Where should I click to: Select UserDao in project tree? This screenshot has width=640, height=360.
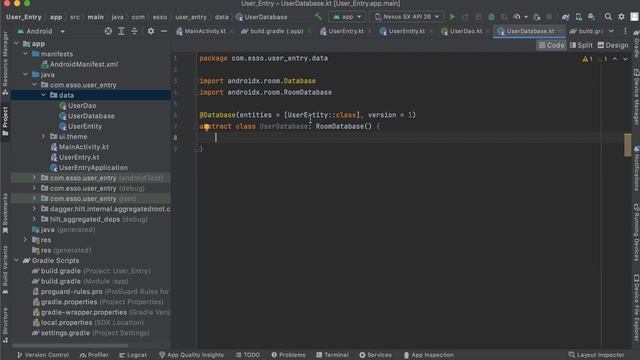(x=82, y=105)
